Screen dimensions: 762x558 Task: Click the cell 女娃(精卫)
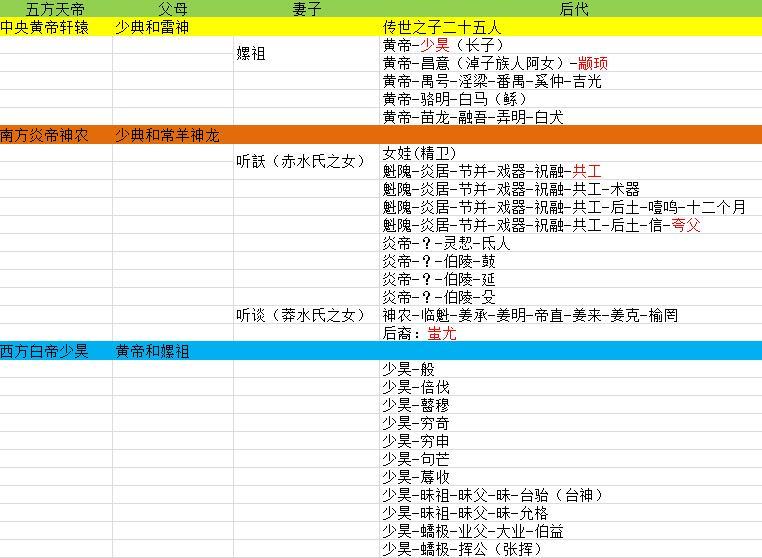pos(571,153)
